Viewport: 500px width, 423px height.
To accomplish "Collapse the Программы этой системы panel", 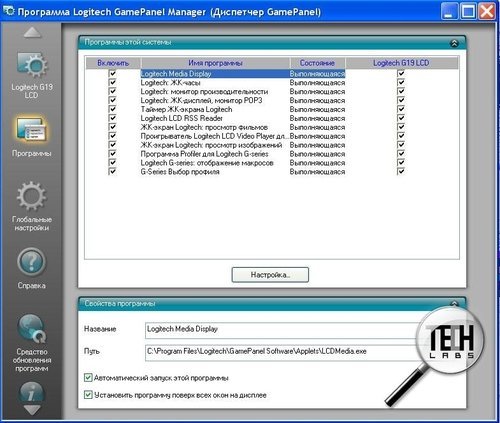I will (454, 43).
